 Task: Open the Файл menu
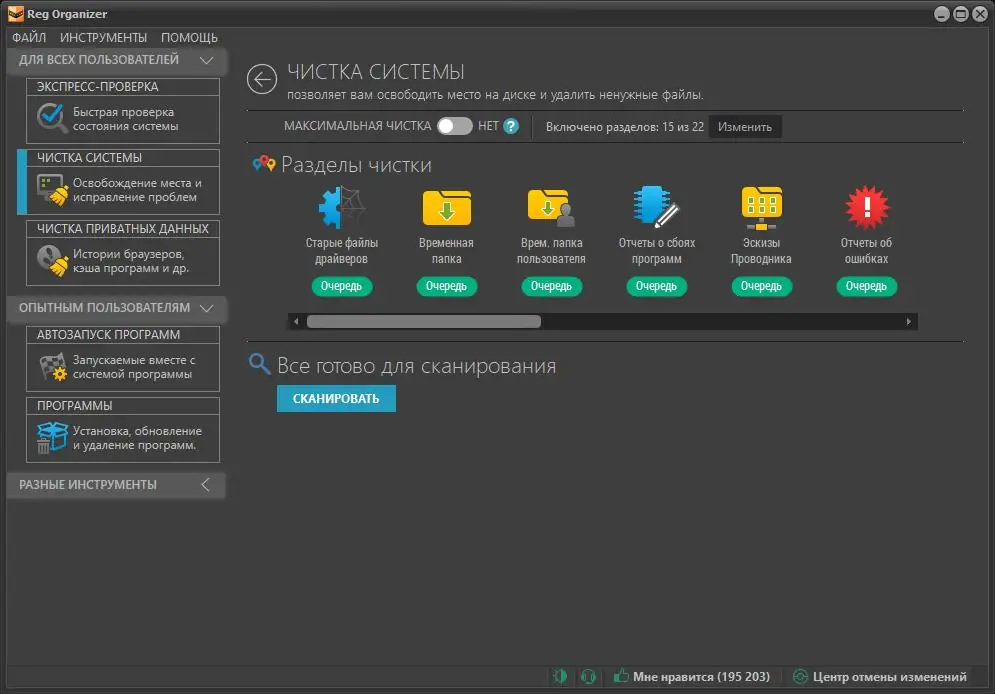coord(29,37)
